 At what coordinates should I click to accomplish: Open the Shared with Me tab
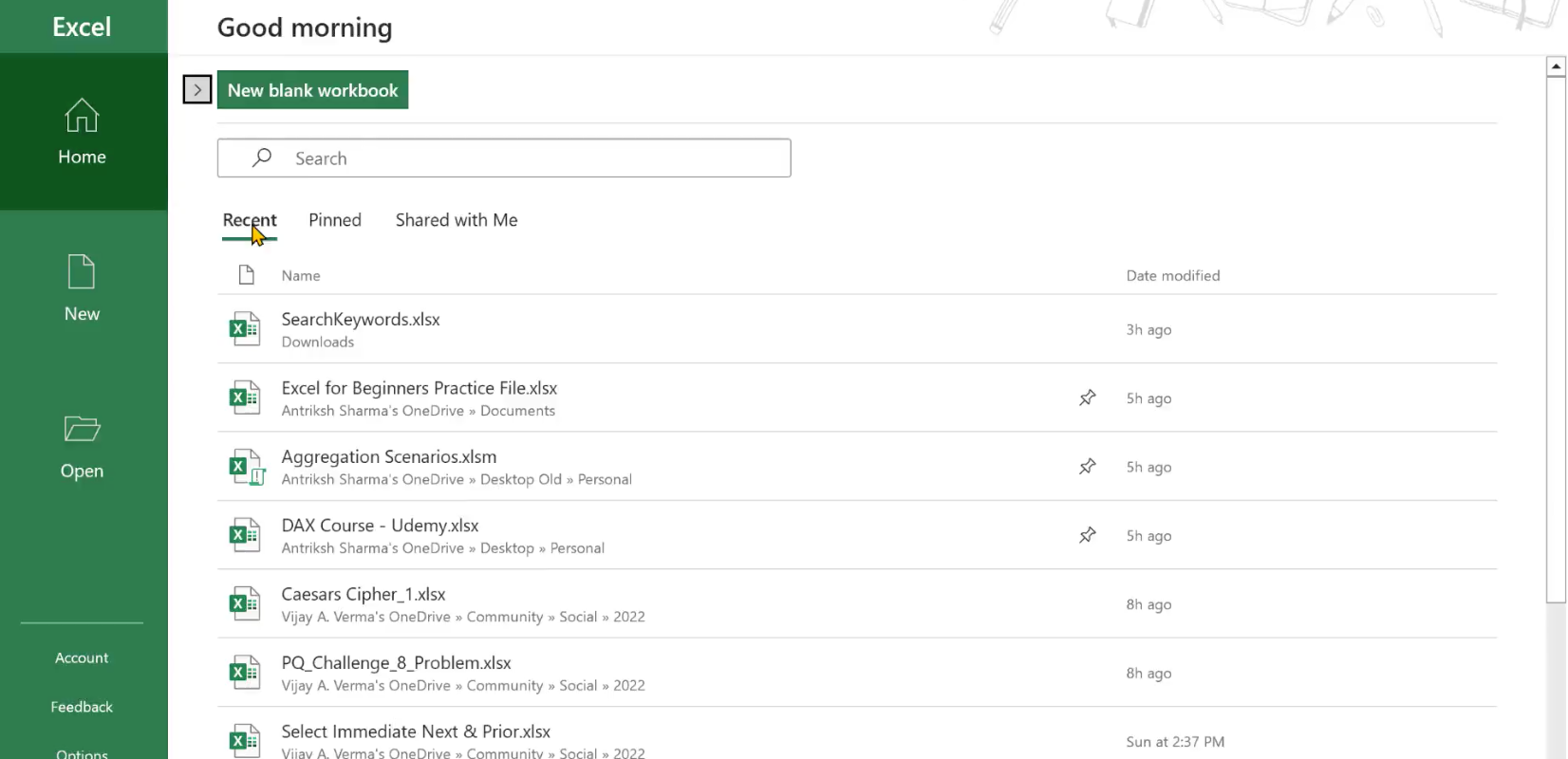pos(456,220)
